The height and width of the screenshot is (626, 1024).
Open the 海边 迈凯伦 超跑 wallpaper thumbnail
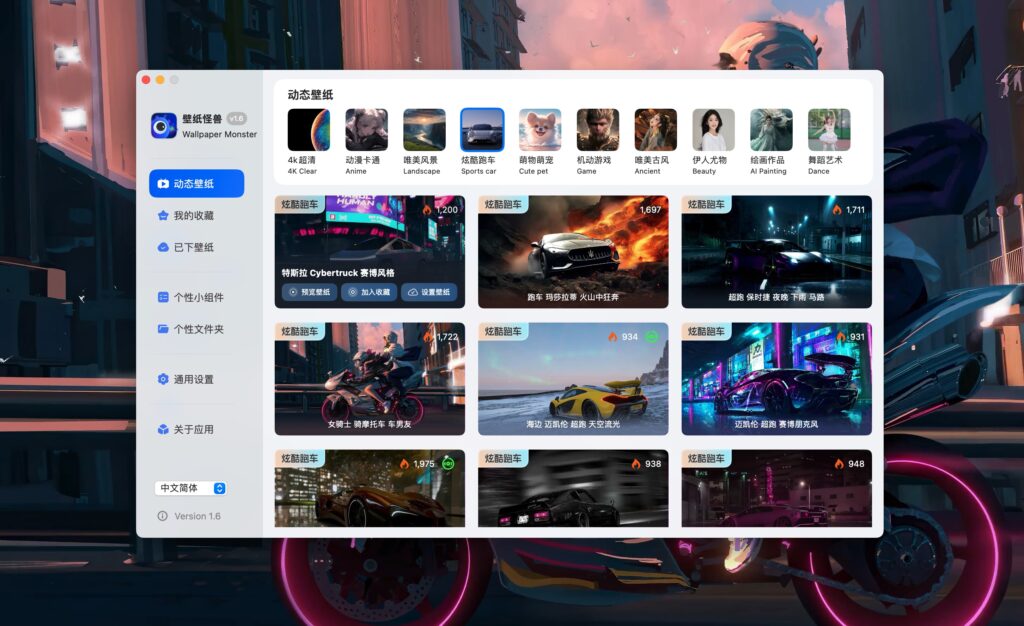(573, 378)
